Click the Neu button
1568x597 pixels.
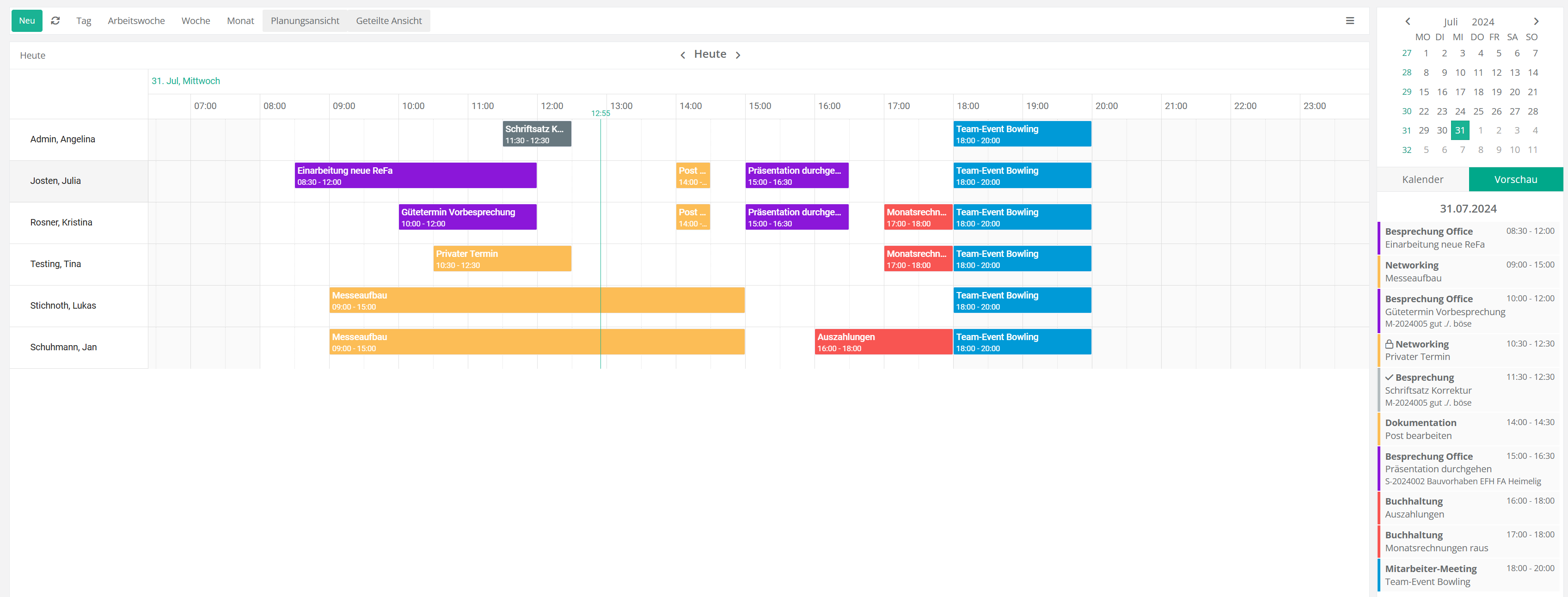[x=27, y=21]
